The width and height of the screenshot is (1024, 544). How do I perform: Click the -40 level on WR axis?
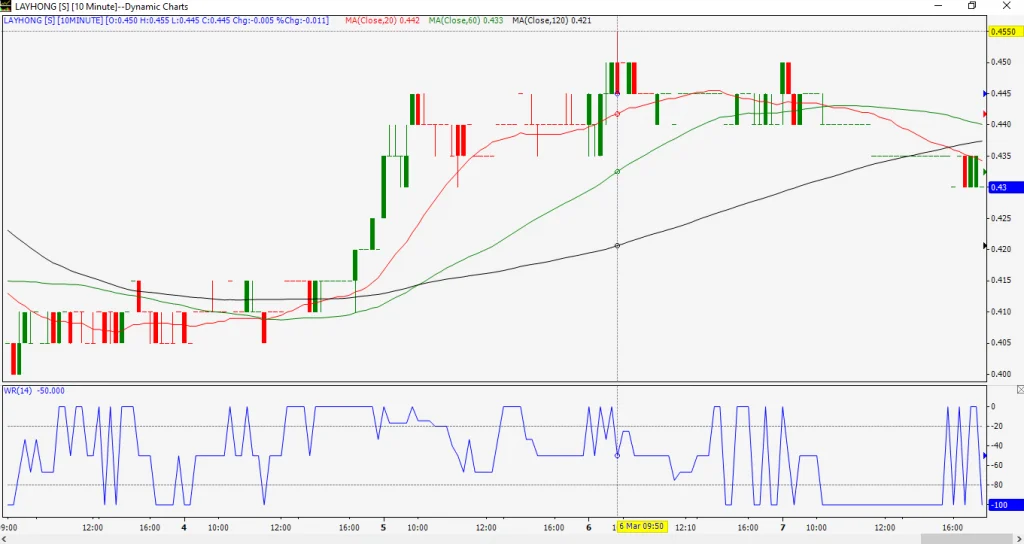coord(998,446)
